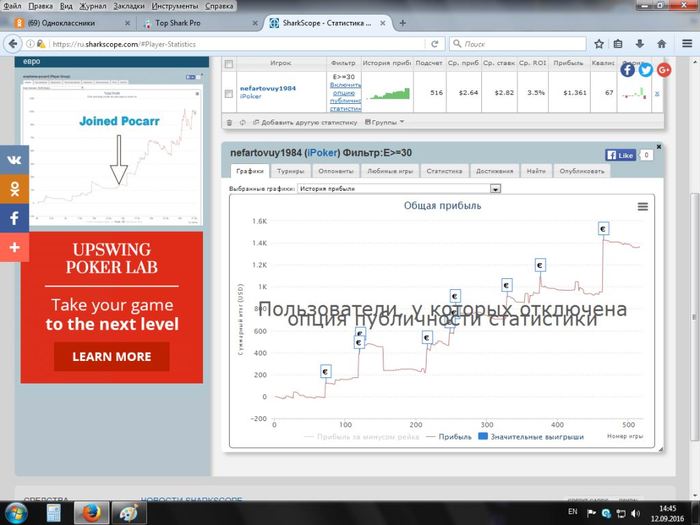Click the Firefox search field 'Поиск'

(518, 44)
